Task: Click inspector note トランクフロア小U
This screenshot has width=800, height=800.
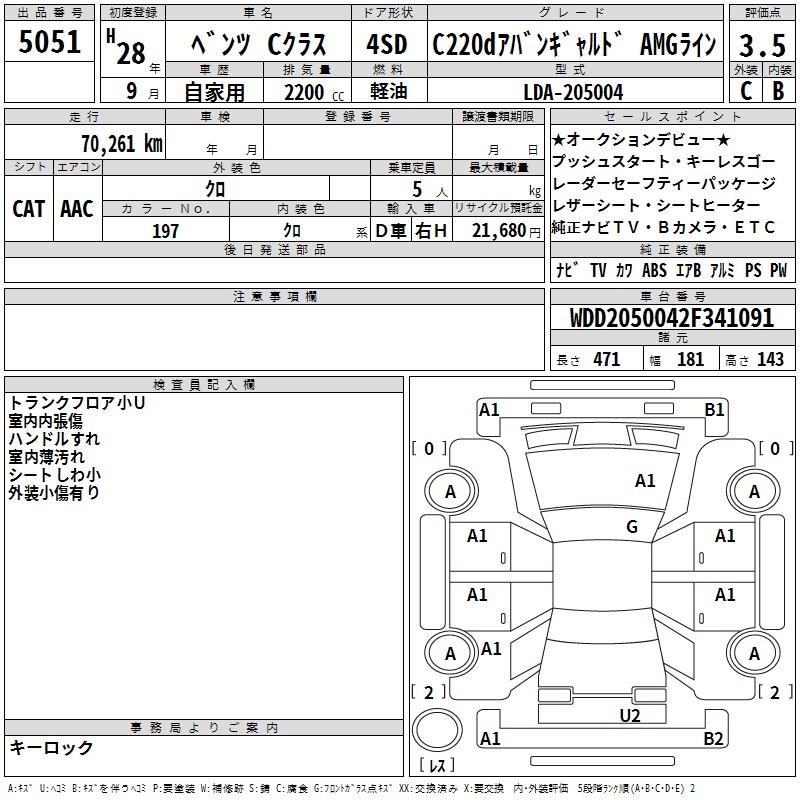Action: (x=77, y=403)
